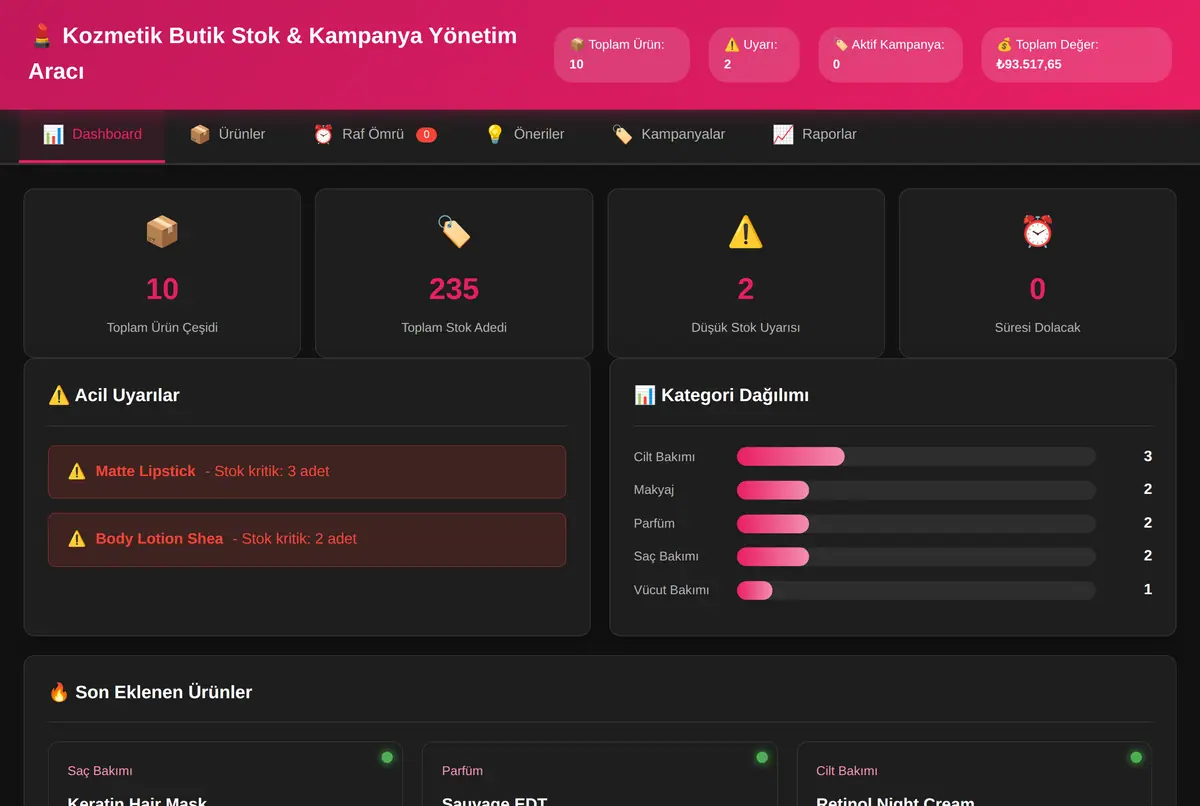Click the tag icon on Kampanyalar tab
This screenshot has width=1200, height=806.
tap(622, 134)
